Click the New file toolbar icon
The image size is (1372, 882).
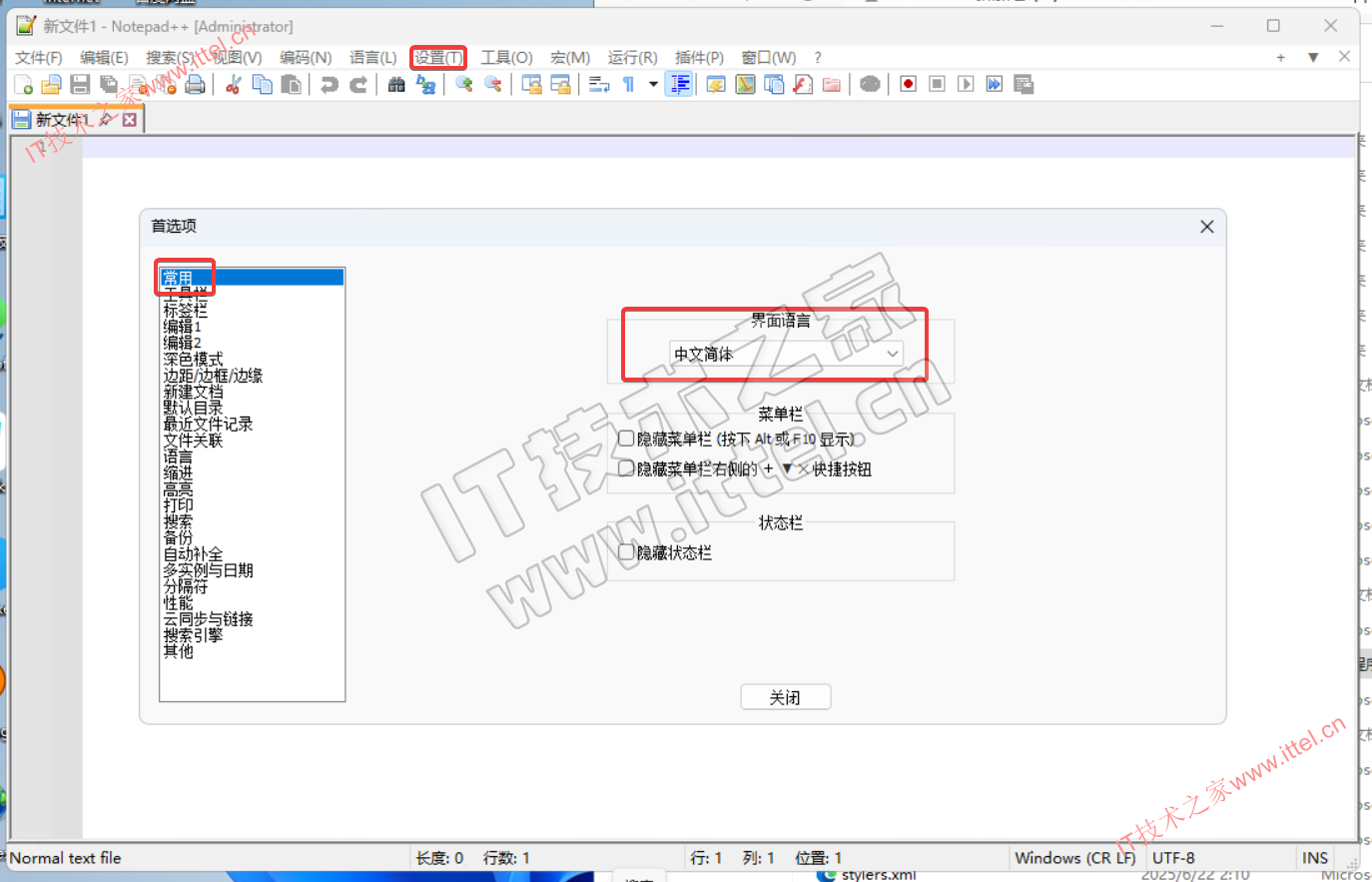click(x=24, y=85)
